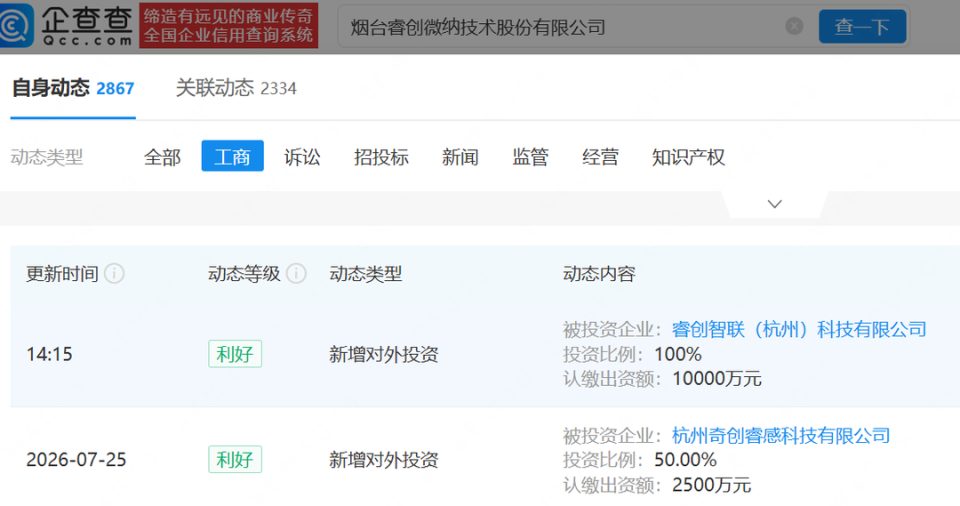Click the 投资比例 100% value
The width and height of the screenshot is (960, 506).
coord(677,354)
